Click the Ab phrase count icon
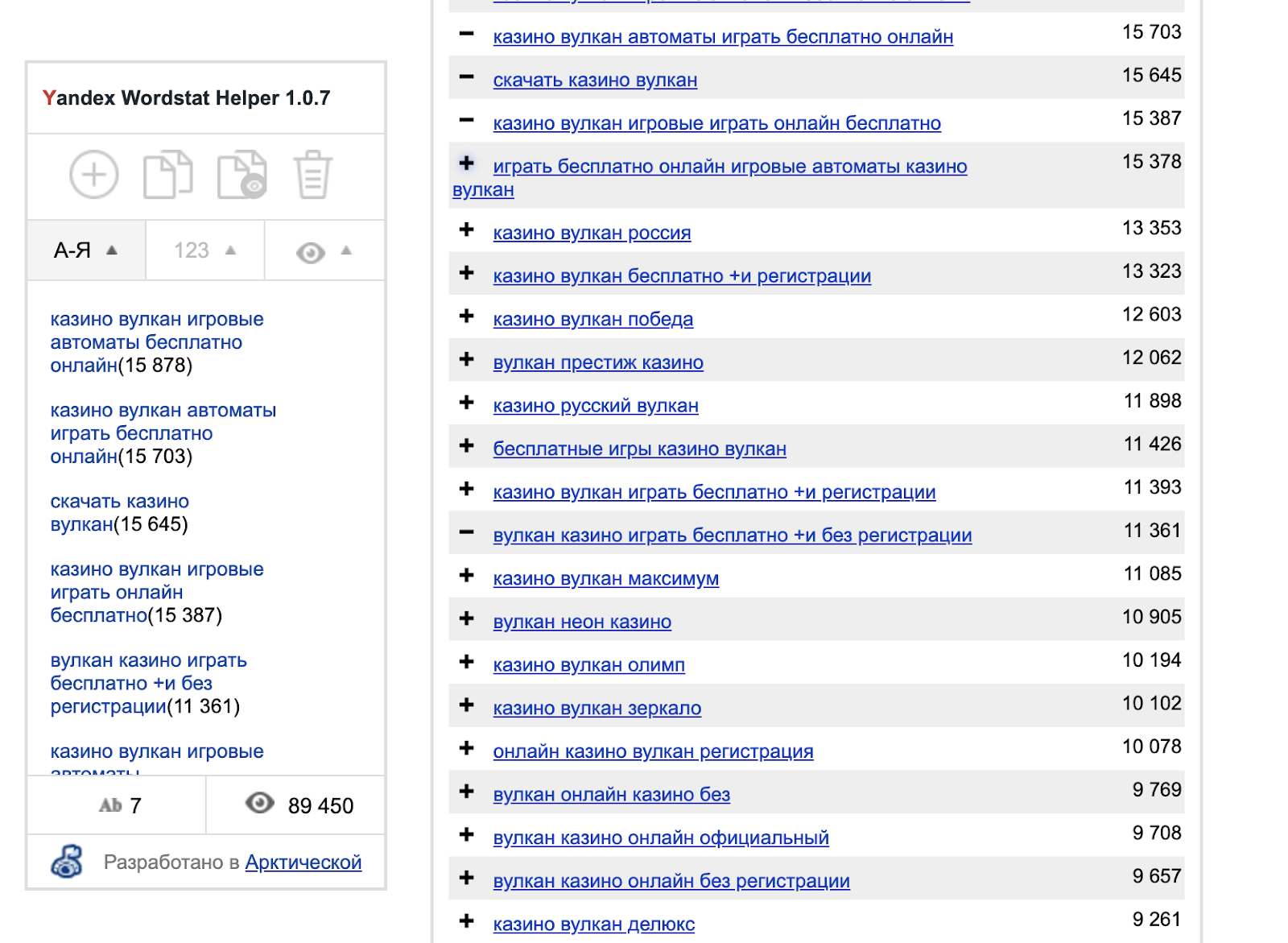 pos(110,805)
